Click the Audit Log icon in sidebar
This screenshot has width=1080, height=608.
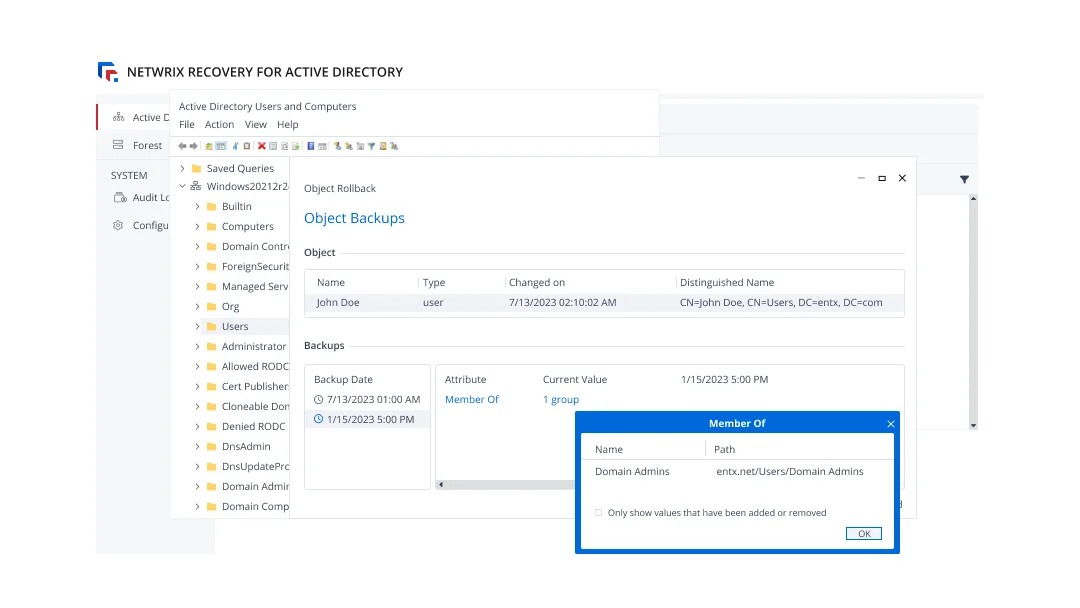120,198
